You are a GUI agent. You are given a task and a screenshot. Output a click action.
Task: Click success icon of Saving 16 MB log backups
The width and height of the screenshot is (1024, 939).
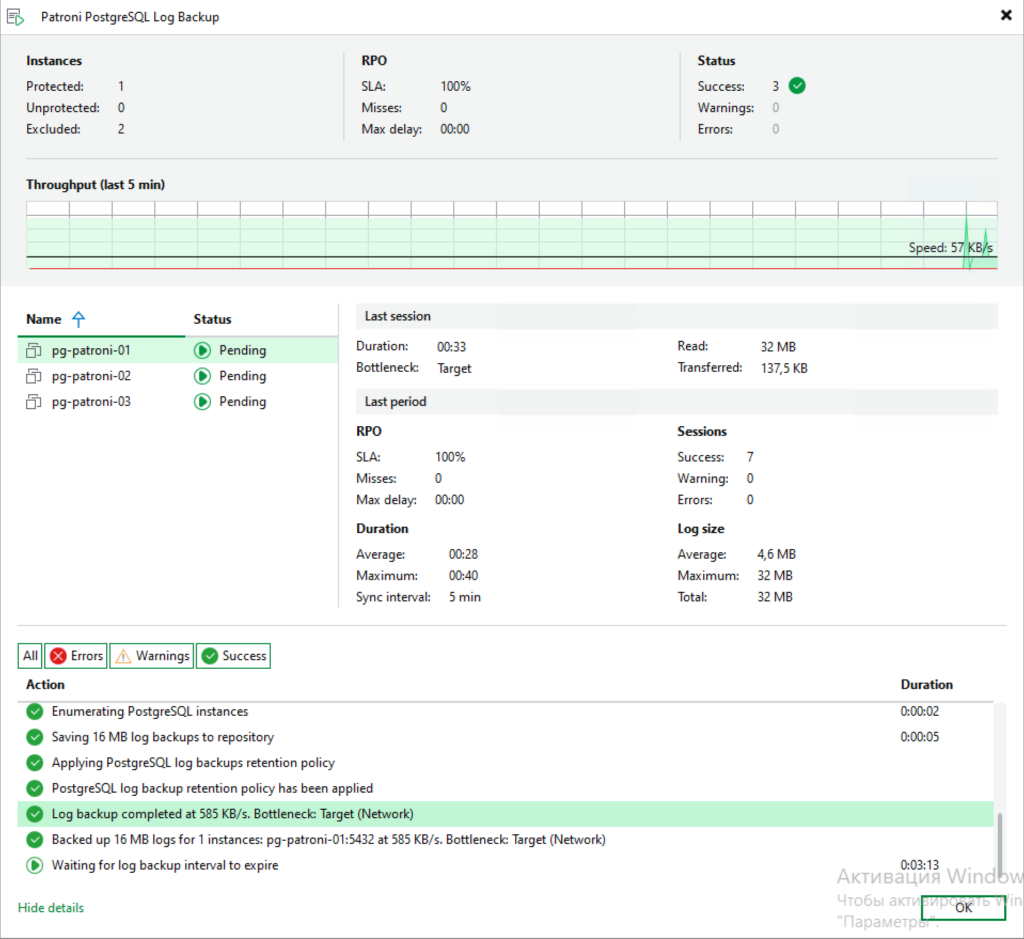[x=35, y=737]
